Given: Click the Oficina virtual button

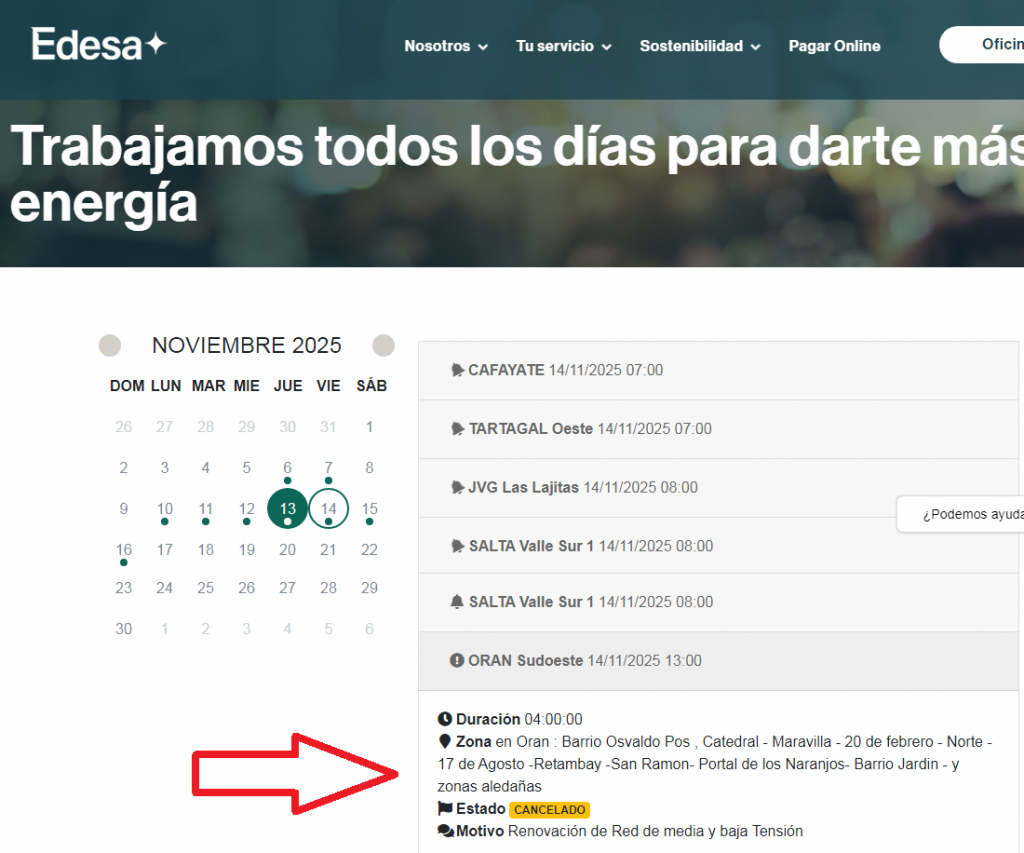Looking at the screenshot, I should pyautogui.click(x=982, y=44).
